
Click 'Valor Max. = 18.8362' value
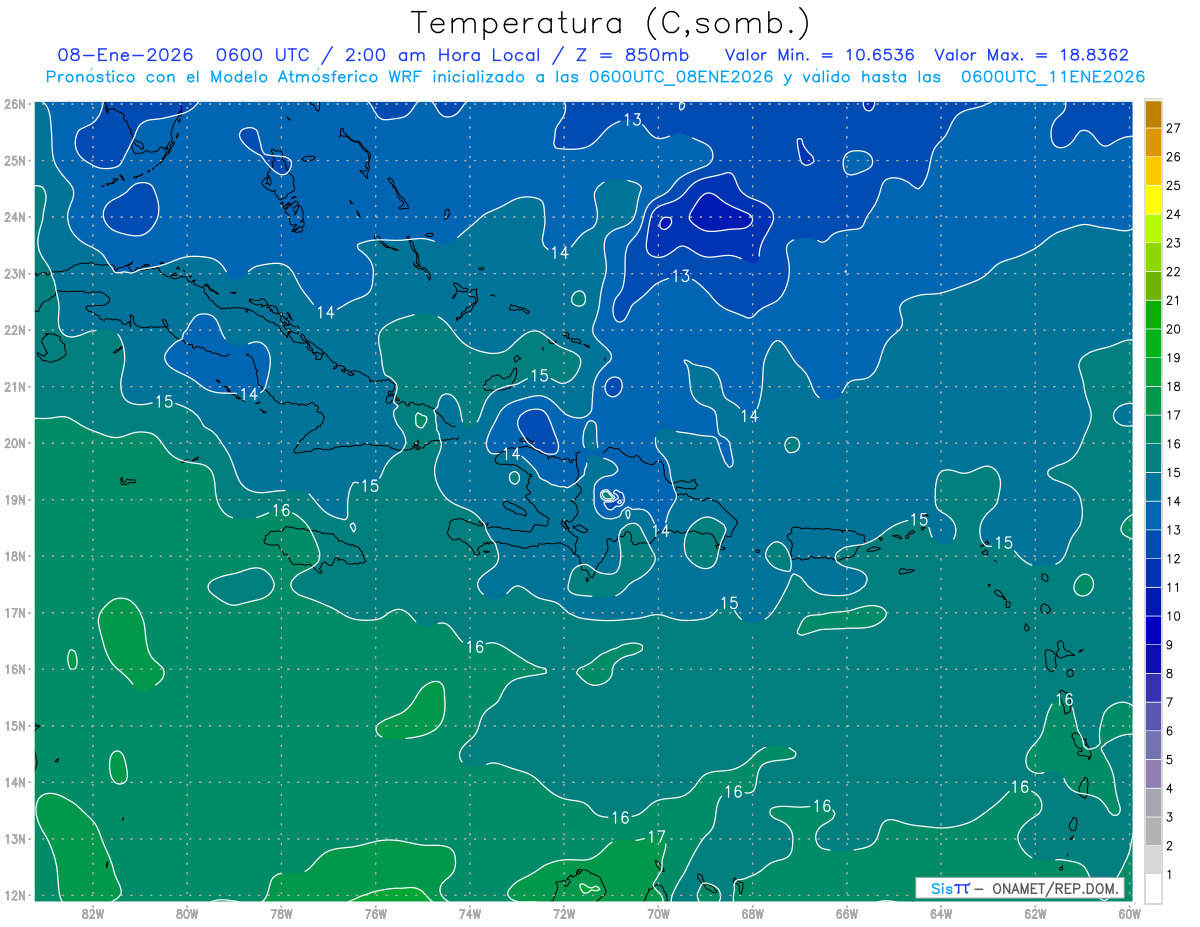pyautogui.click(x=1032, y=55)
